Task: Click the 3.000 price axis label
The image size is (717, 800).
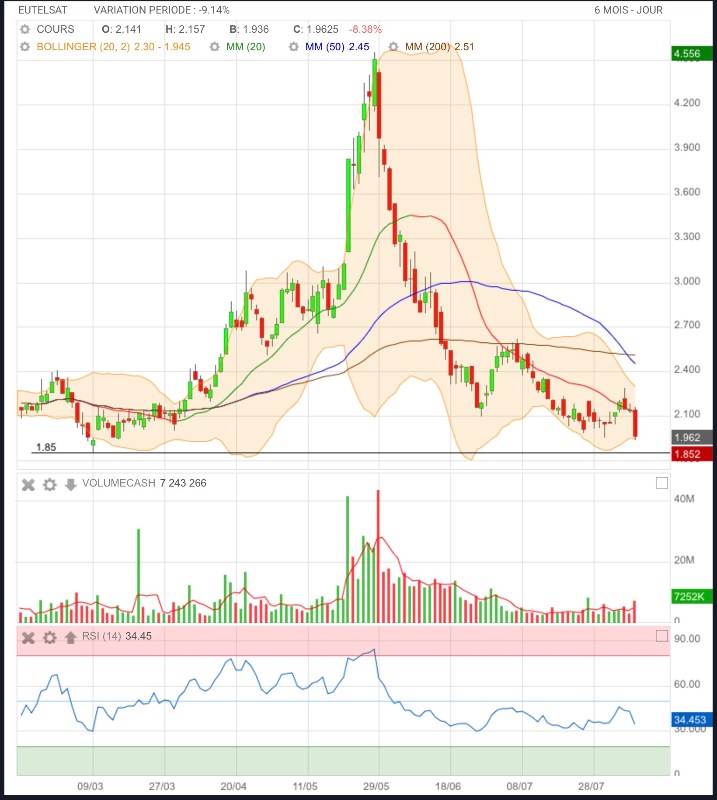Action: (x=687, y=281)
